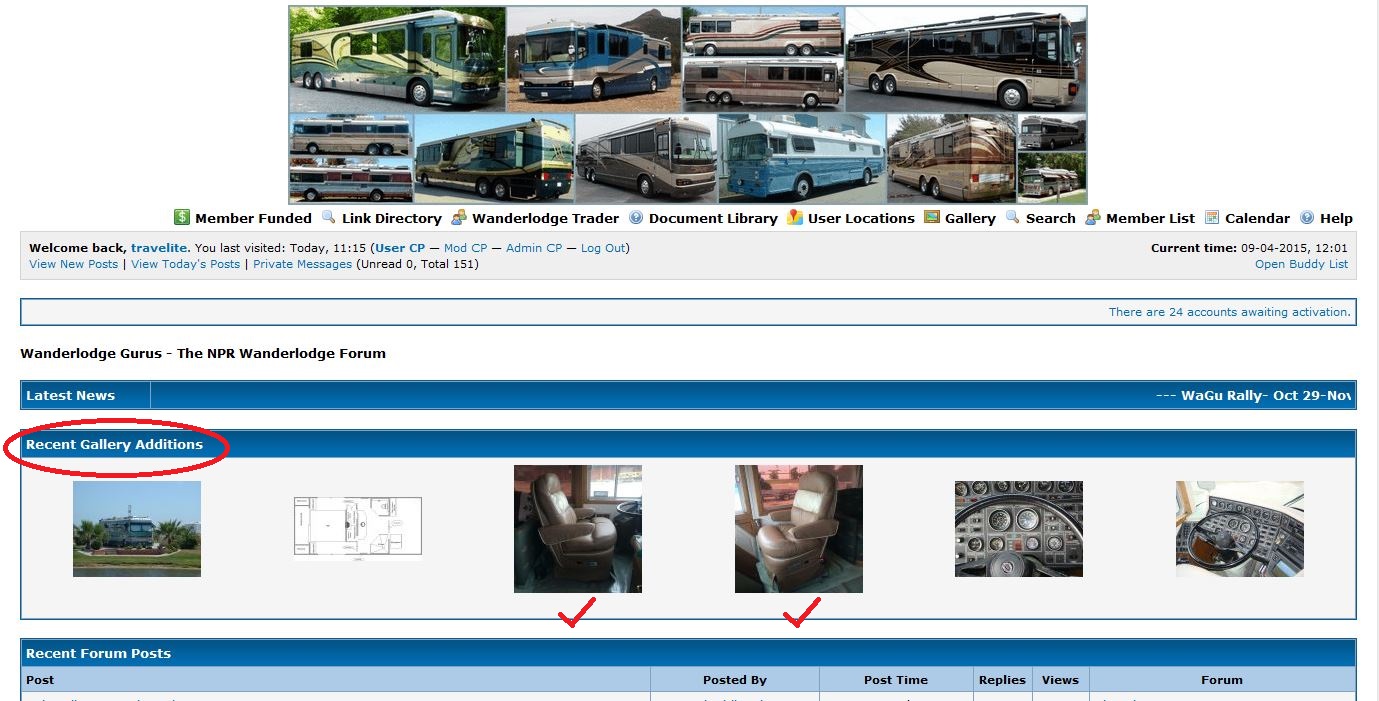Open the dashboard gauges gallery thumbnail
This screenshot has width=1379, height=701.
point(1018,529)
